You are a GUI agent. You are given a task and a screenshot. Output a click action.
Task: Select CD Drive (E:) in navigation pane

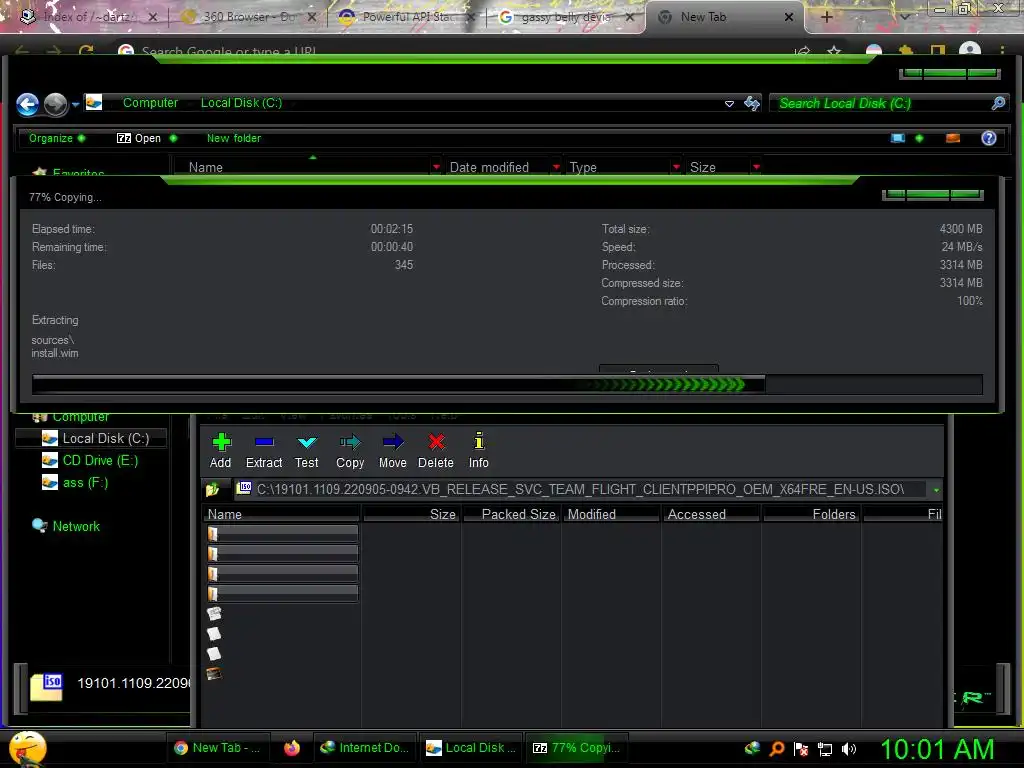tap(90, 460)
